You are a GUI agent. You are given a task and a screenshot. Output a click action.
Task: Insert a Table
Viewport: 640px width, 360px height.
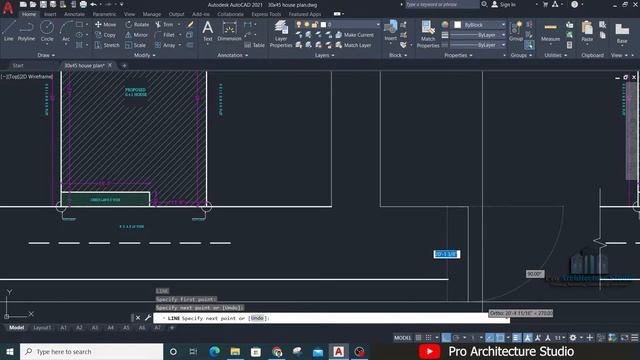click(x=255, y=45)
